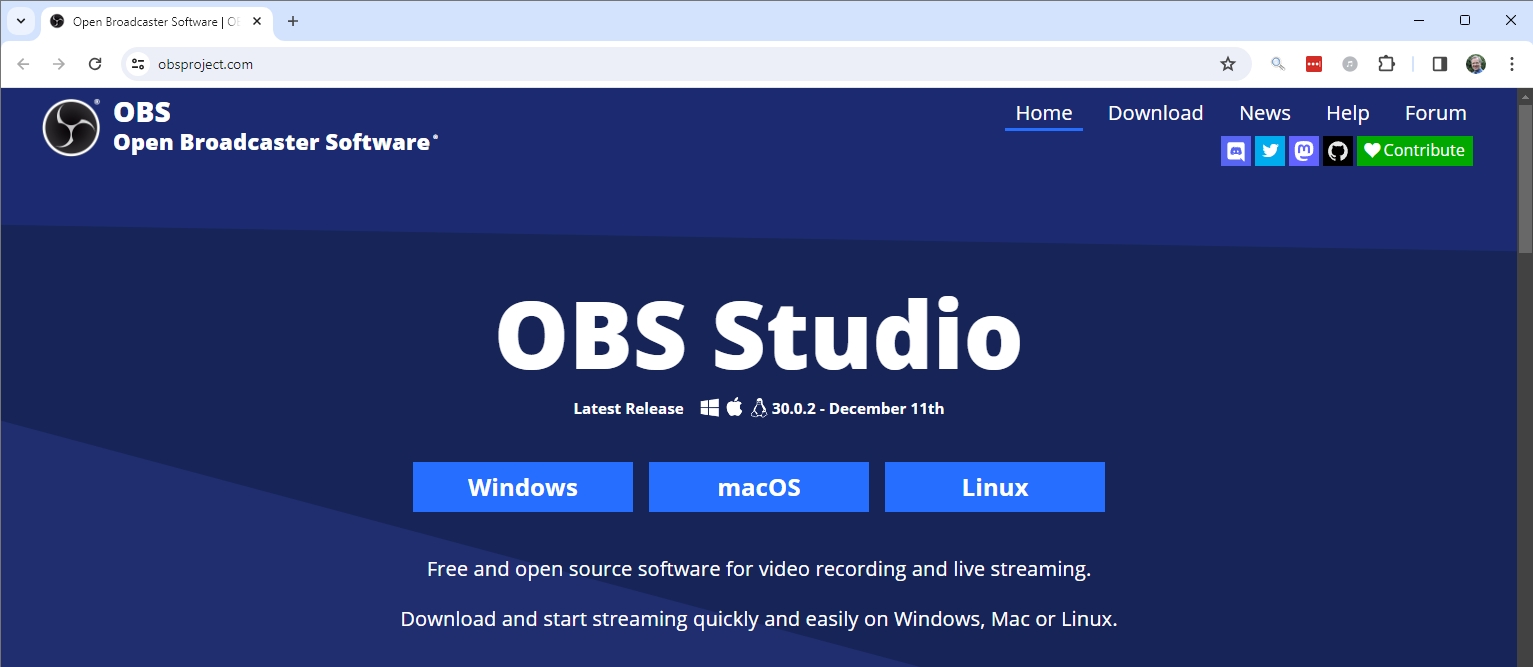The width and height of the screenshot is (1533, 667).
Task: Click the Windows download button
Action: [523, 487]
